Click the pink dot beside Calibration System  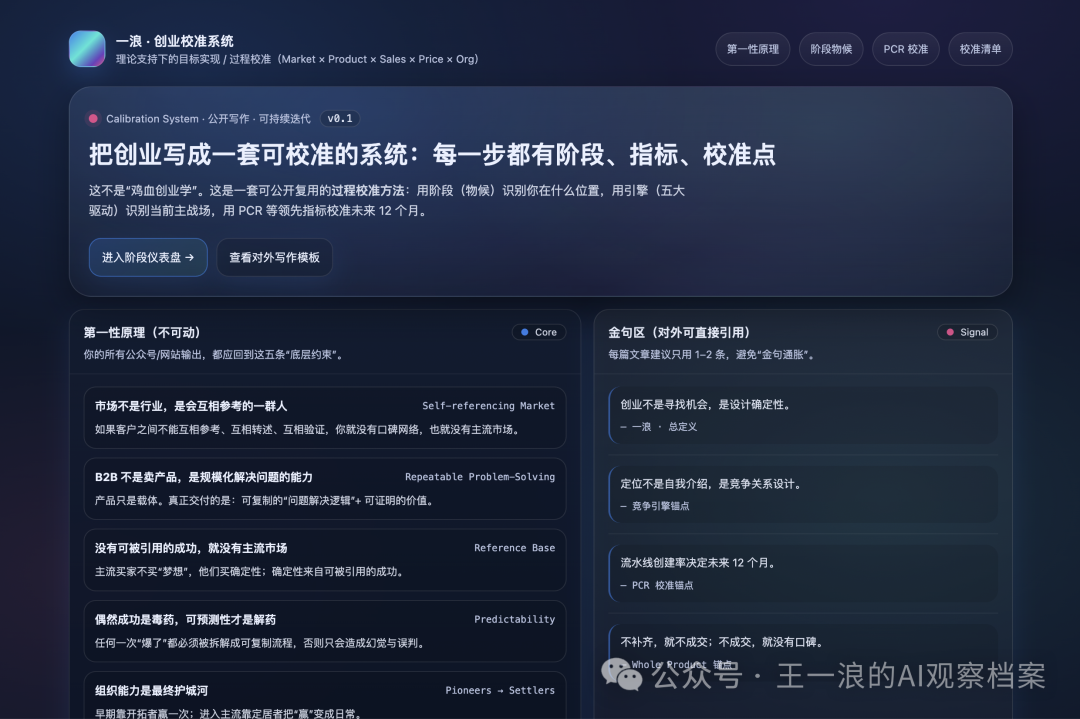[93, 118]
